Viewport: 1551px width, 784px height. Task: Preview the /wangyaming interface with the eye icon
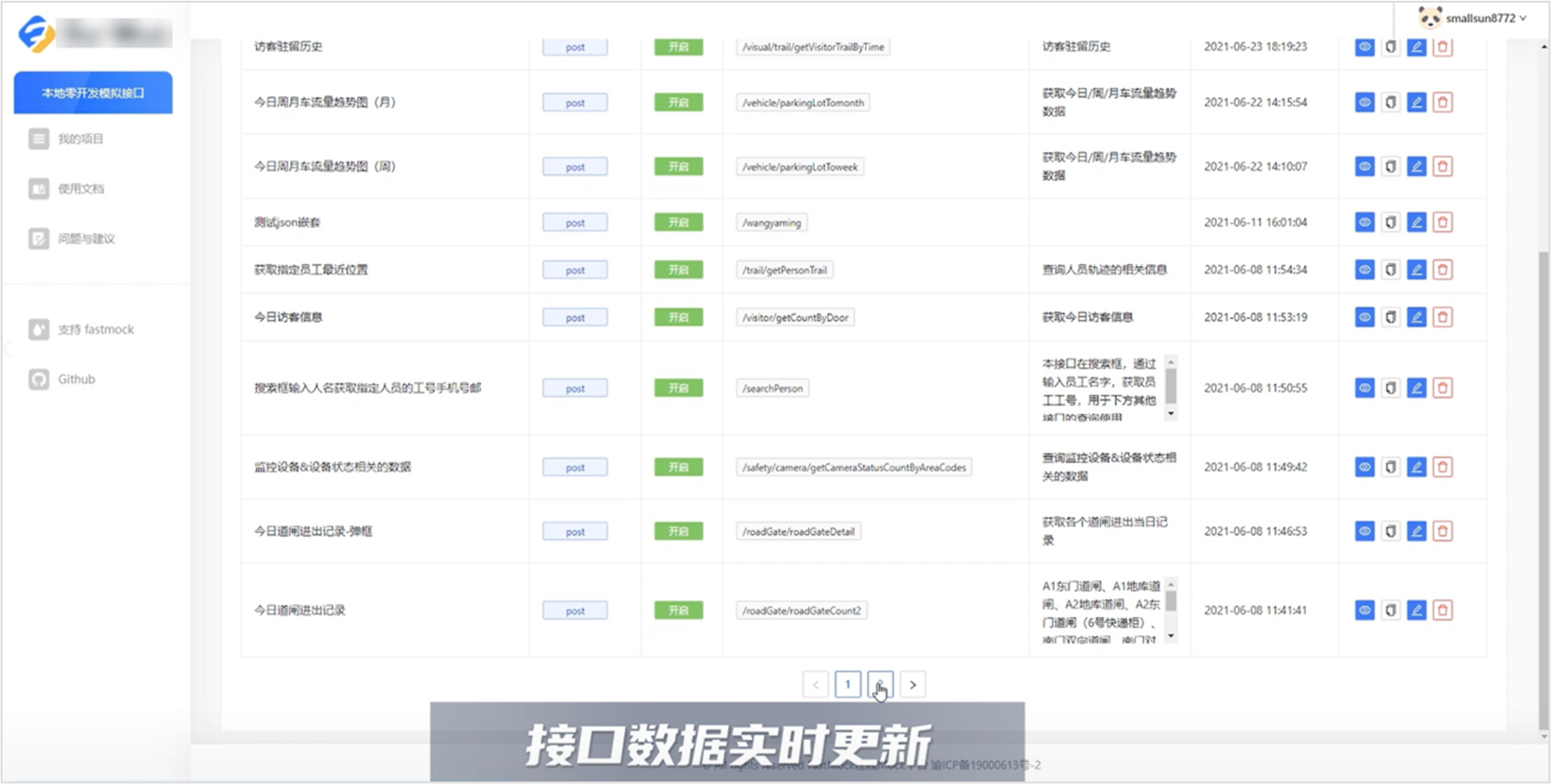(1364, 222)
